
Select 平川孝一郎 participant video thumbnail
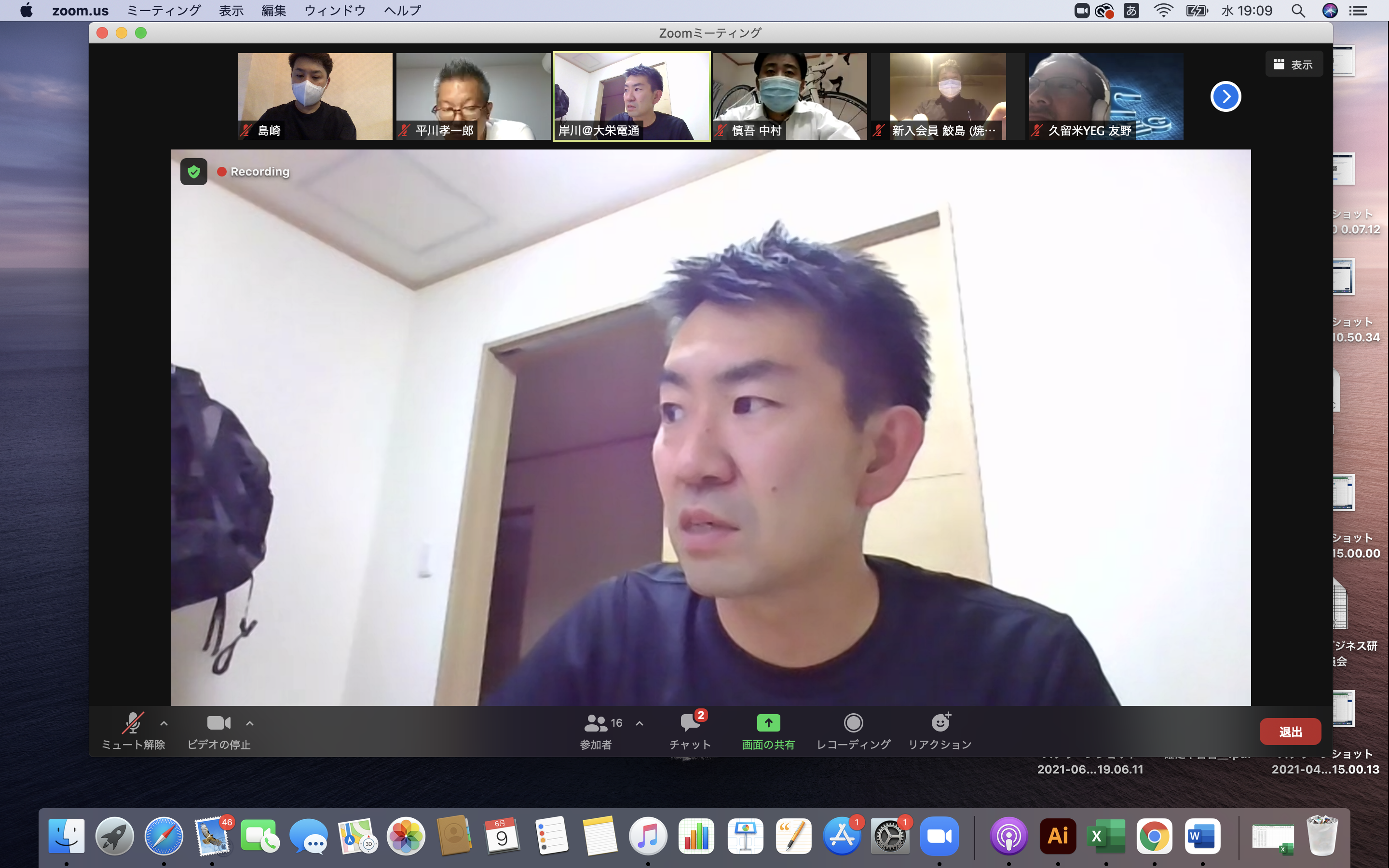[x=473, y=96]
